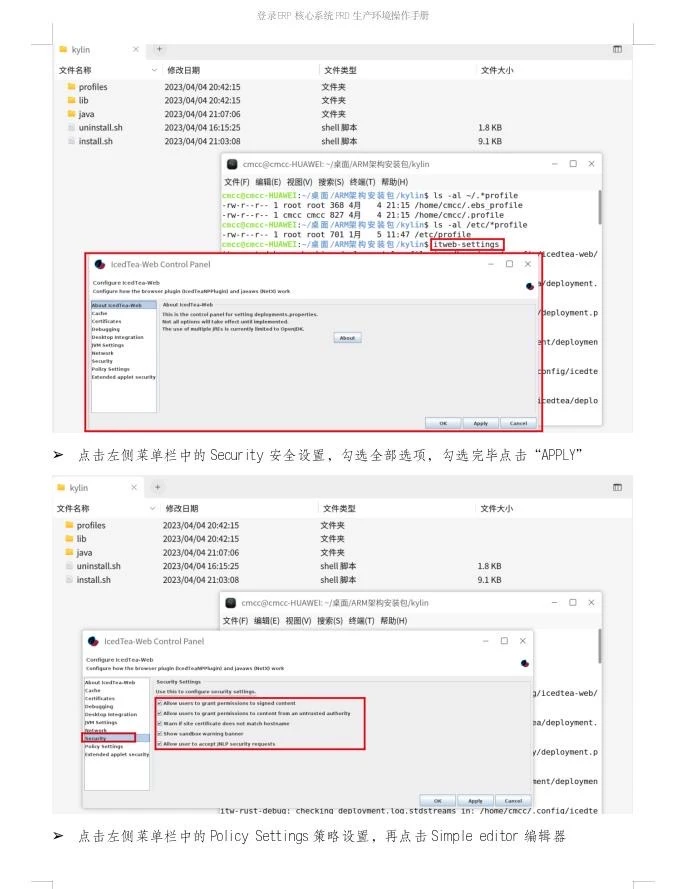Click OK in the Security Settings control panel
Viewport: 673px width, 889px height.
[x=438, y=801]
